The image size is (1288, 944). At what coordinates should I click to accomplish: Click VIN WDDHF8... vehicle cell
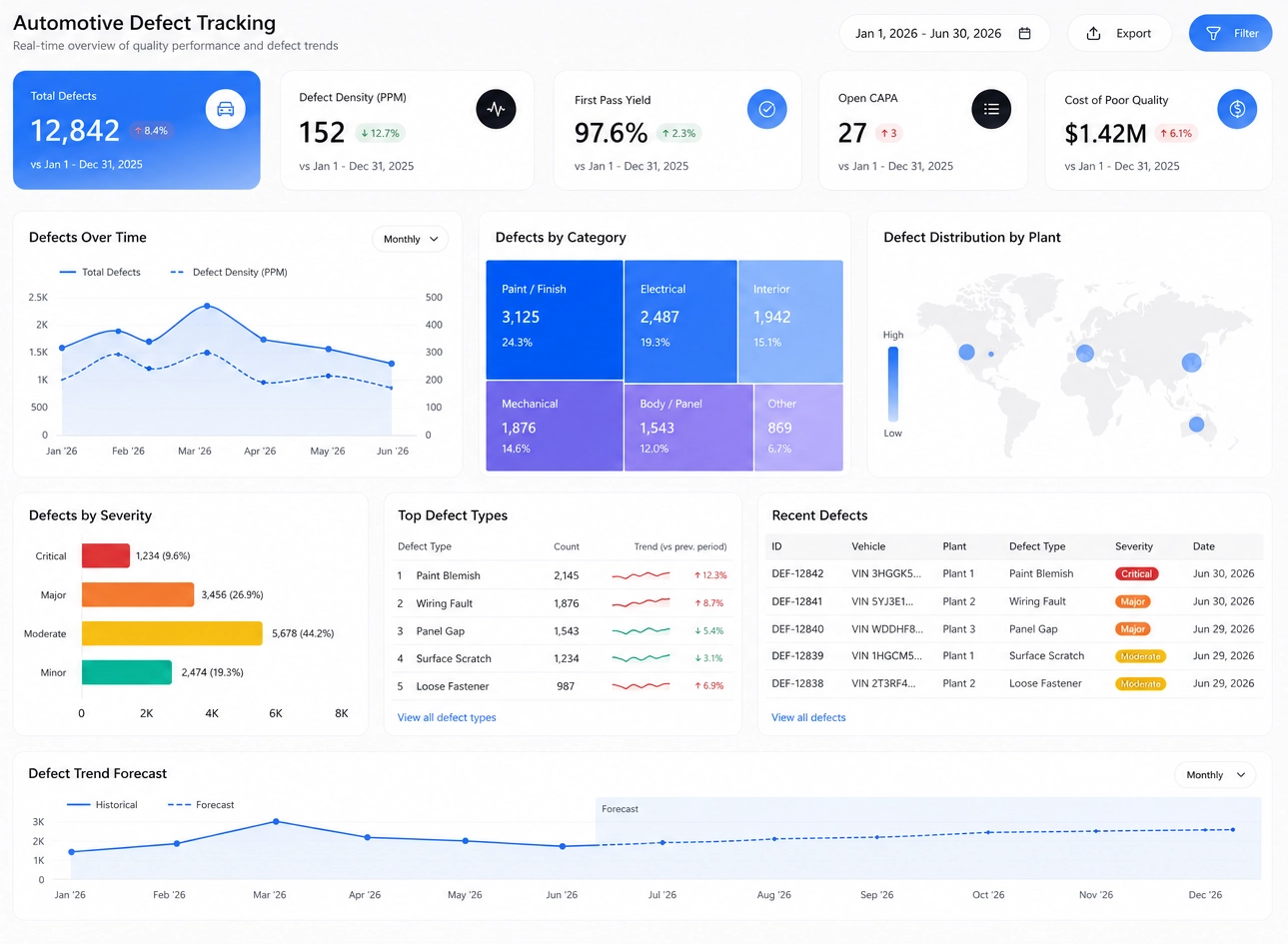887,629
